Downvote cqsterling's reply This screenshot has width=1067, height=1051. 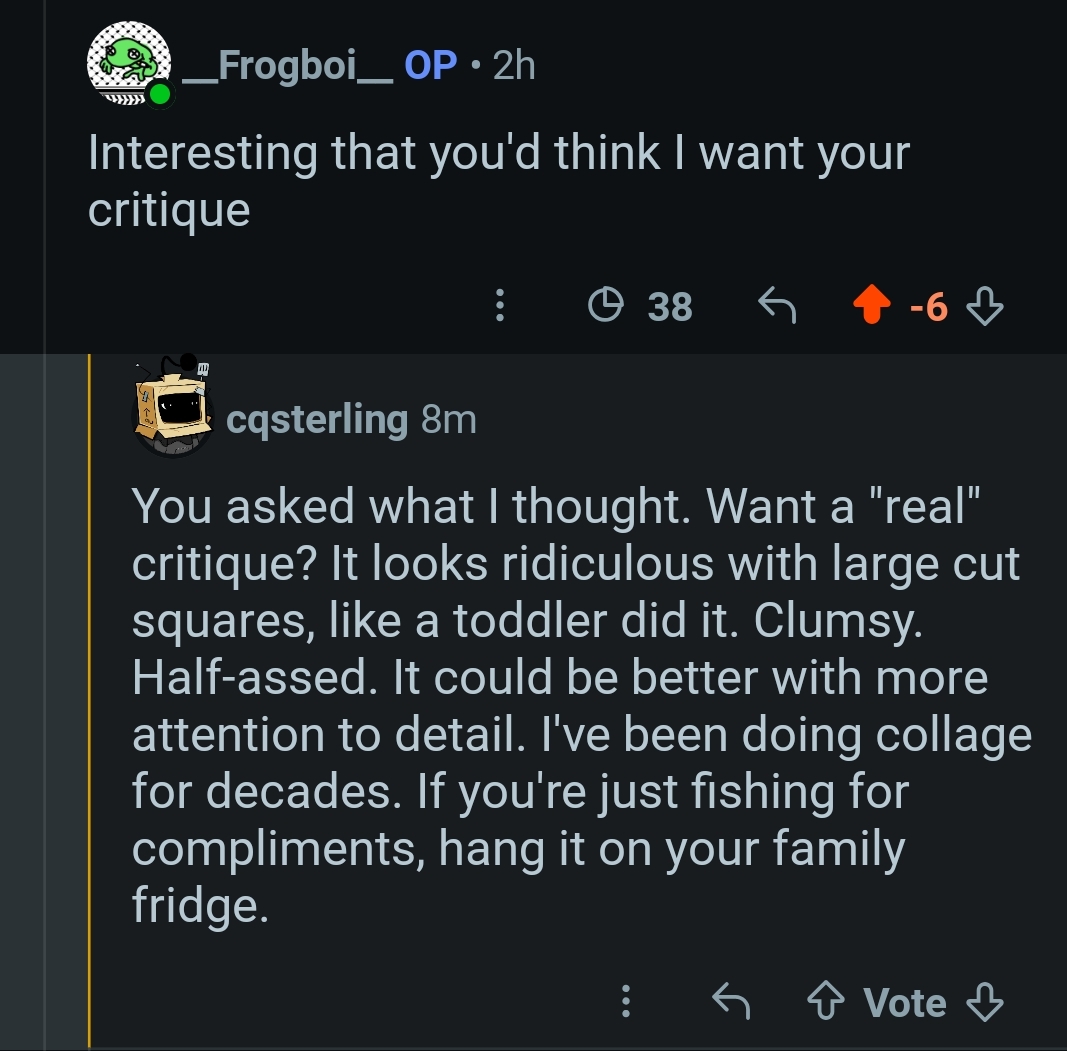(x=986, y=1002)
